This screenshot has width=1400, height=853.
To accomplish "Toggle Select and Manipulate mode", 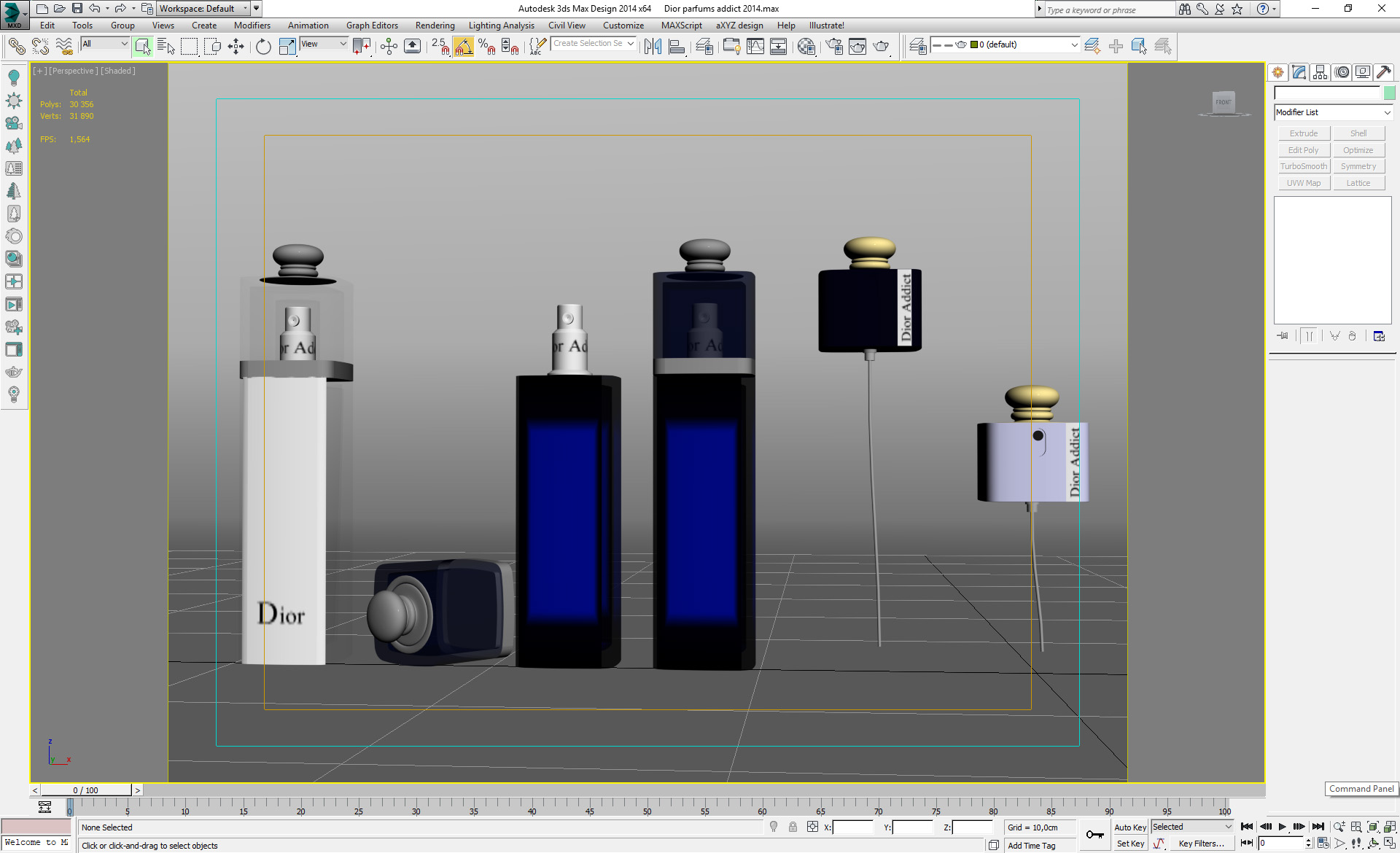I will coord(389,47).
